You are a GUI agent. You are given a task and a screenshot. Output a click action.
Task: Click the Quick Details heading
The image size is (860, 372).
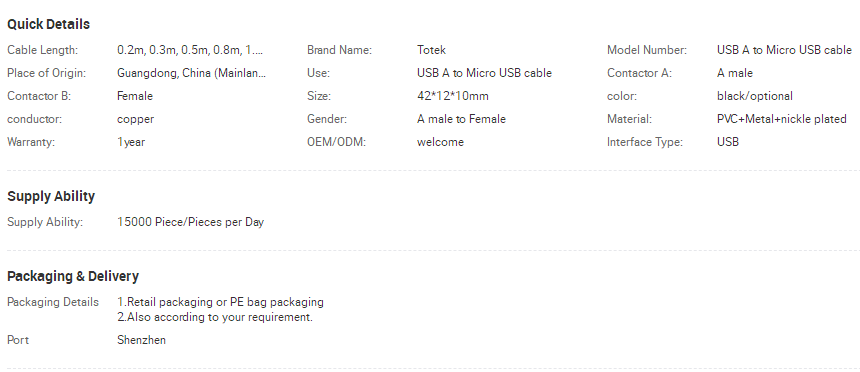click(48, 24)
